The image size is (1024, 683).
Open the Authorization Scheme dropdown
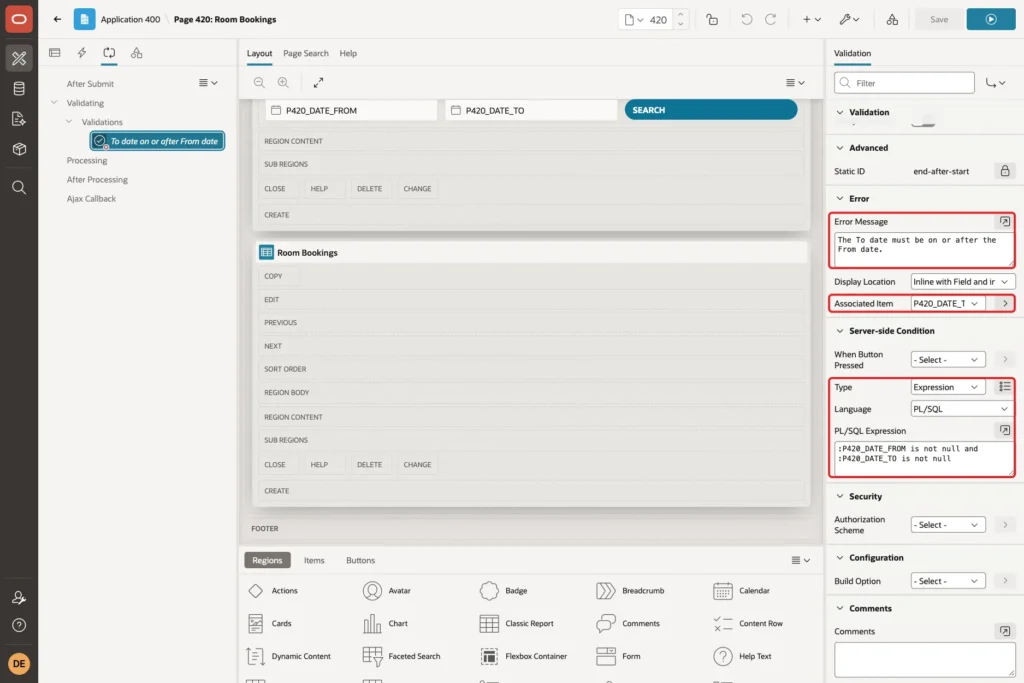point(948,525)
